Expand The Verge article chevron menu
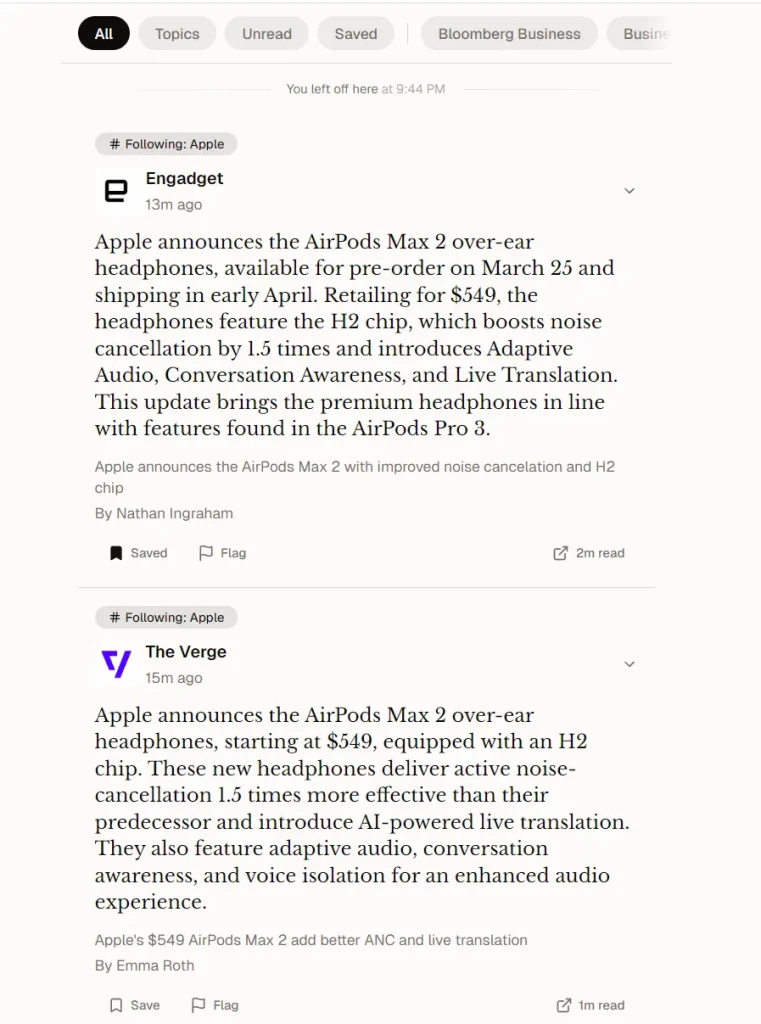The height and width of the screenshot is (1024, 761). pos(629,664)
